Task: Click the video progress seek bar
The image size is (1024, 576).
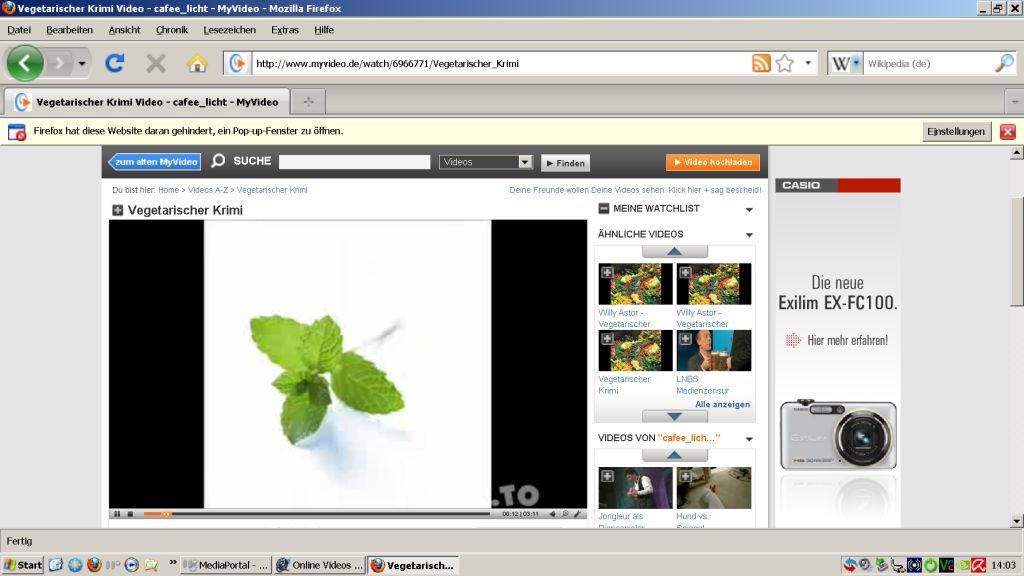Action: 320,514
